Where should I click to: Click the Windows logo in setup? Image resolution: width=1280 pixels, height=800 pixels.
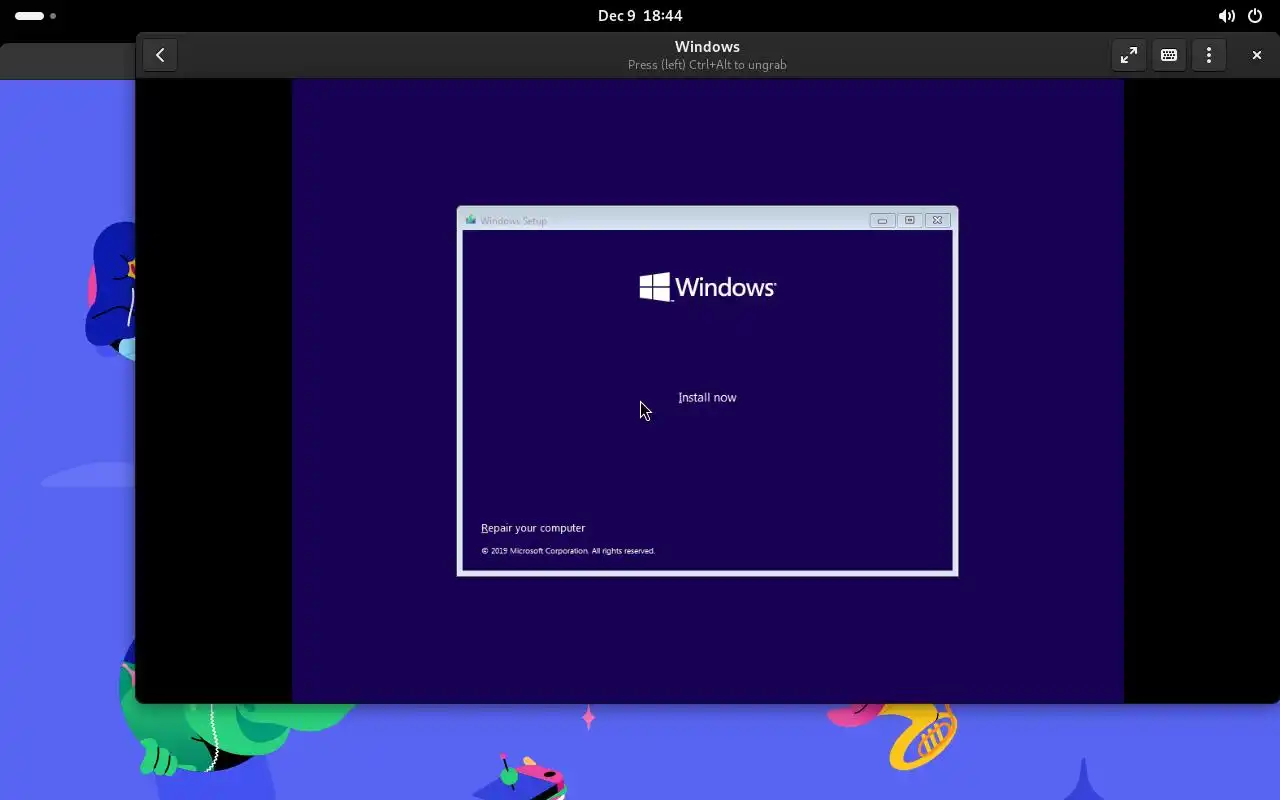coord(707,287)
